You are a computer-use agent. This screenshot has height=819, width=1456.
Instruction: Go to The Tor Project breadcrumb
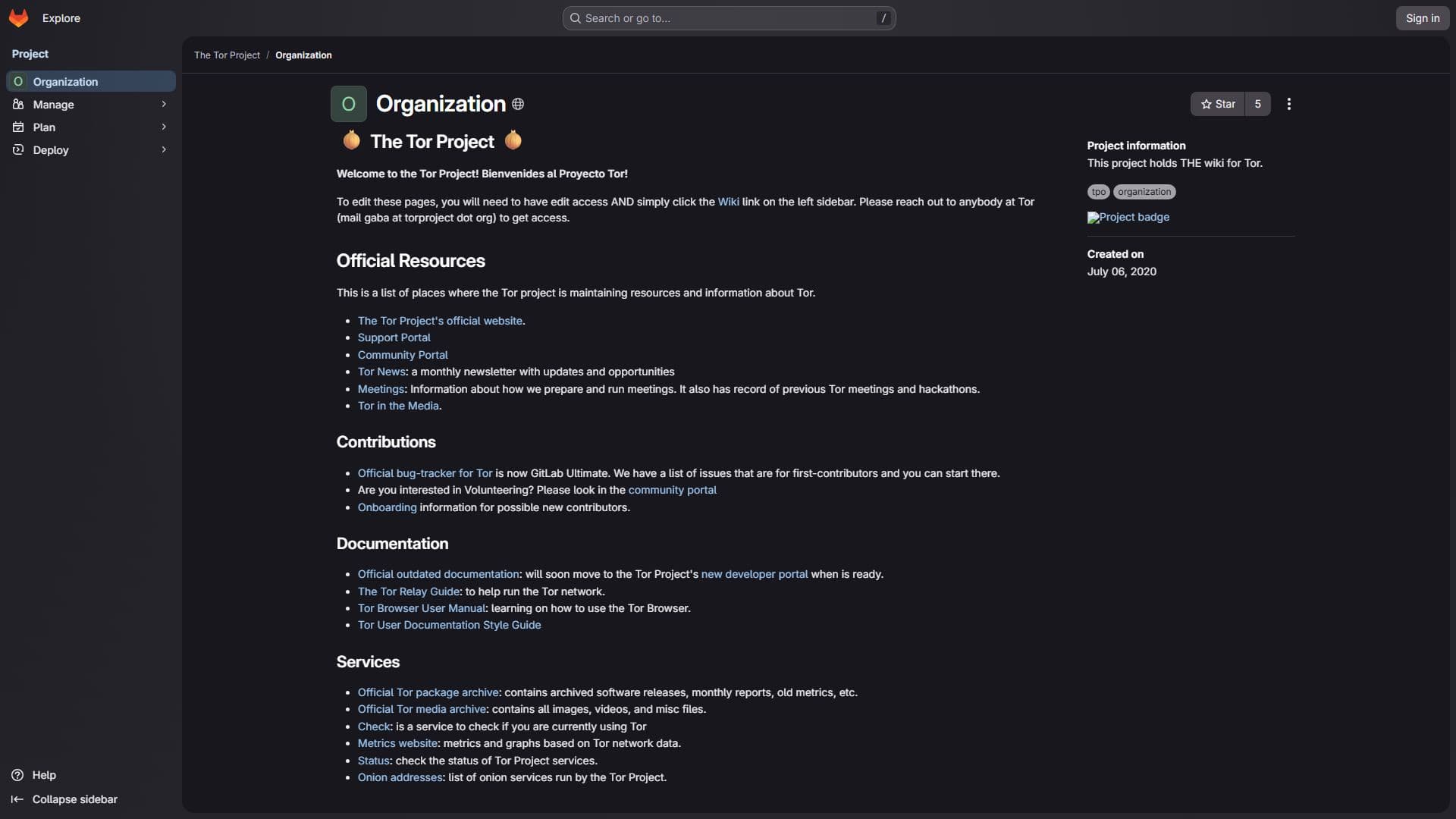pyautogui.click(x=227, y=55)
